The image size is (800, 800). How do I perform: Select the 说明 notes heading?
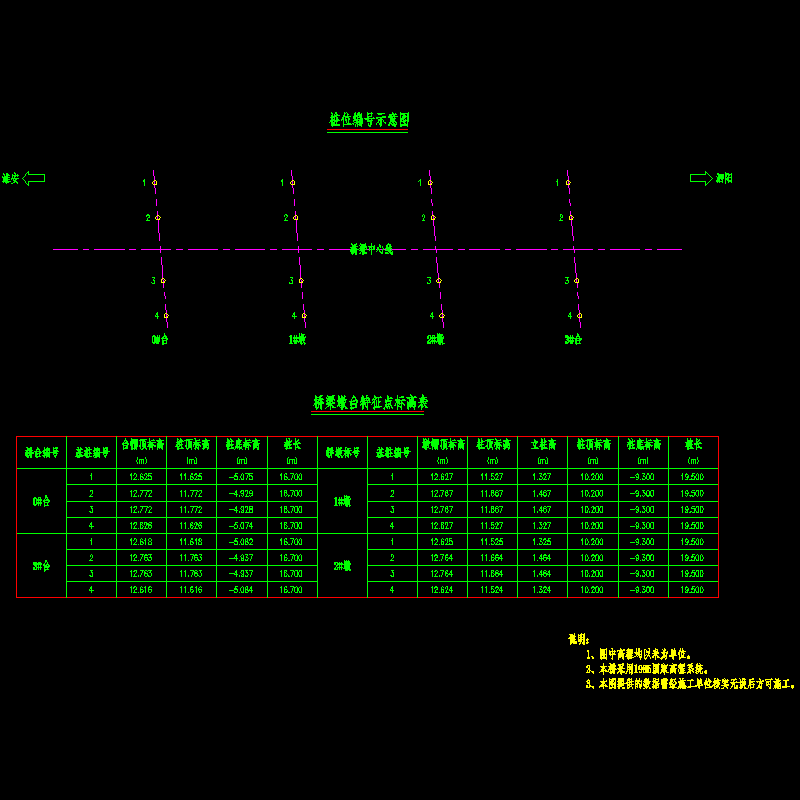coord(579,639)
